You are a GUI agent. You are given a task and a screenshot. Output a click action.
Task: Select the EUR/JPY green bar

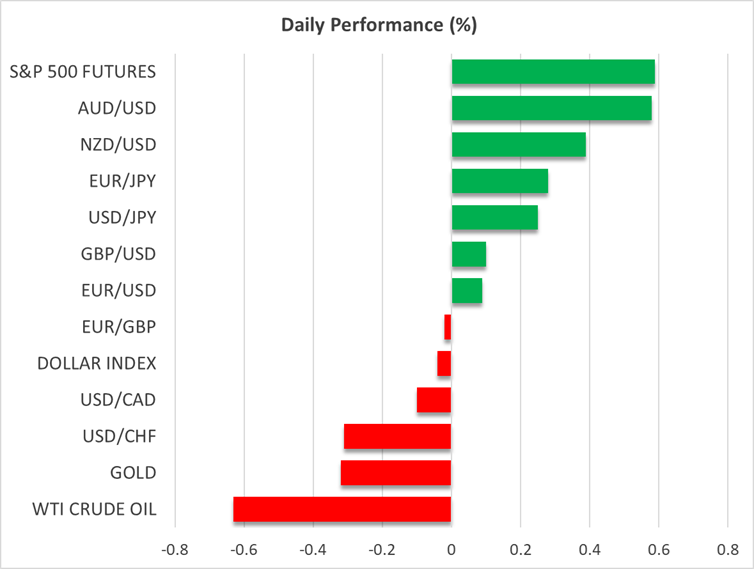pyautogui.click(x=499, y=181)
